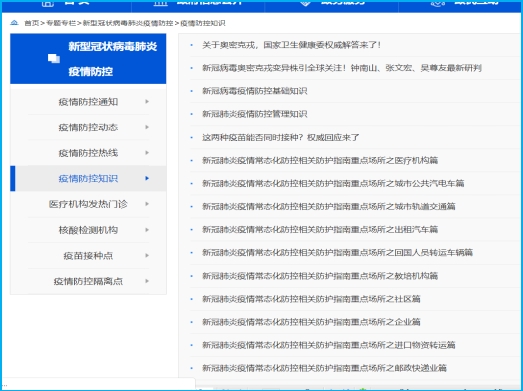
Task: Click the sidebar header pages icon
Action: click(54, 58)
